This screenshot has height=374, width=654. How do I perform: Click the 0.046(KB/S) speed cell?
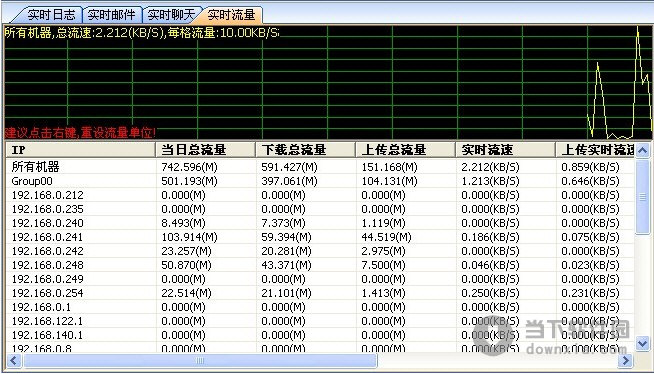pyautogui.click(x=490, y=265)
